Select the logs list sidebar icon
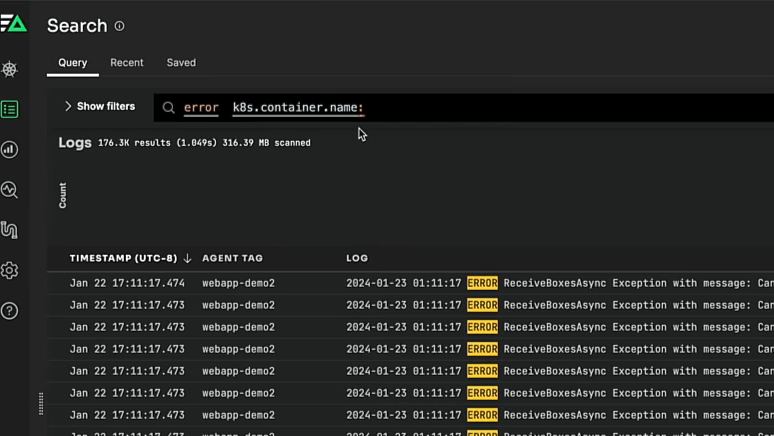 coord(9,109)
